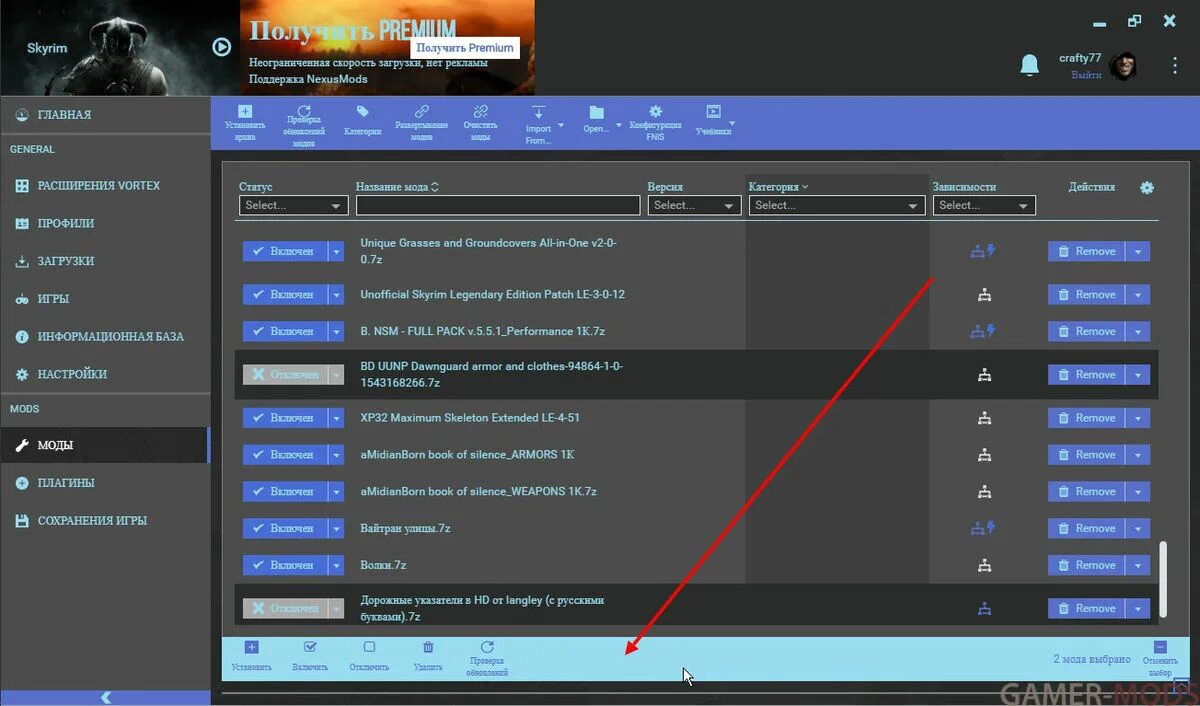Click the Install archive plus icon in the toolbar
This screenshot has width=1200, height=706.
pos(245,111)
